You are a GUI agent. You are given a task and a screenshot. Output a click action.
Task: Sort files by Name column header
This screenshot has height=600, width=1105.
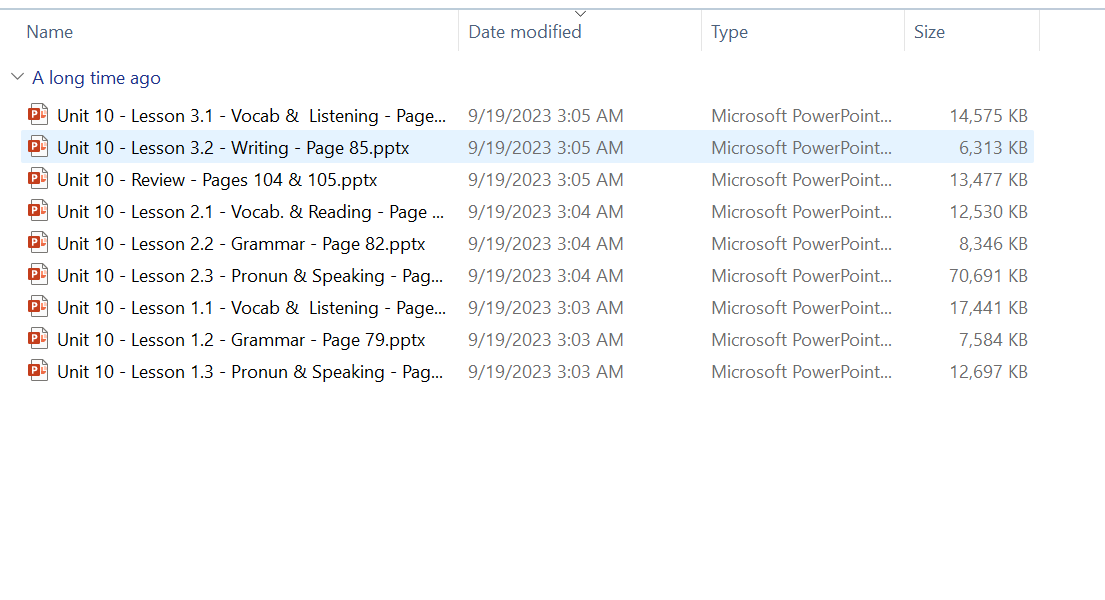tap(50, 32)
